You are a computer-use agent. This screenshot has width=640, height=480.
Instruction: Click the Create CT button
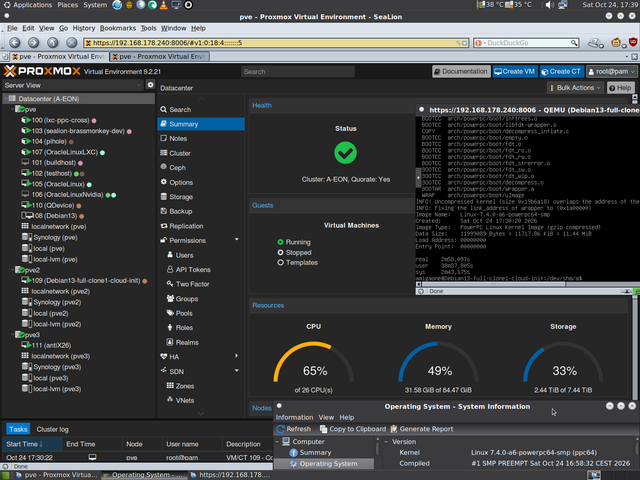coord(562,71)
